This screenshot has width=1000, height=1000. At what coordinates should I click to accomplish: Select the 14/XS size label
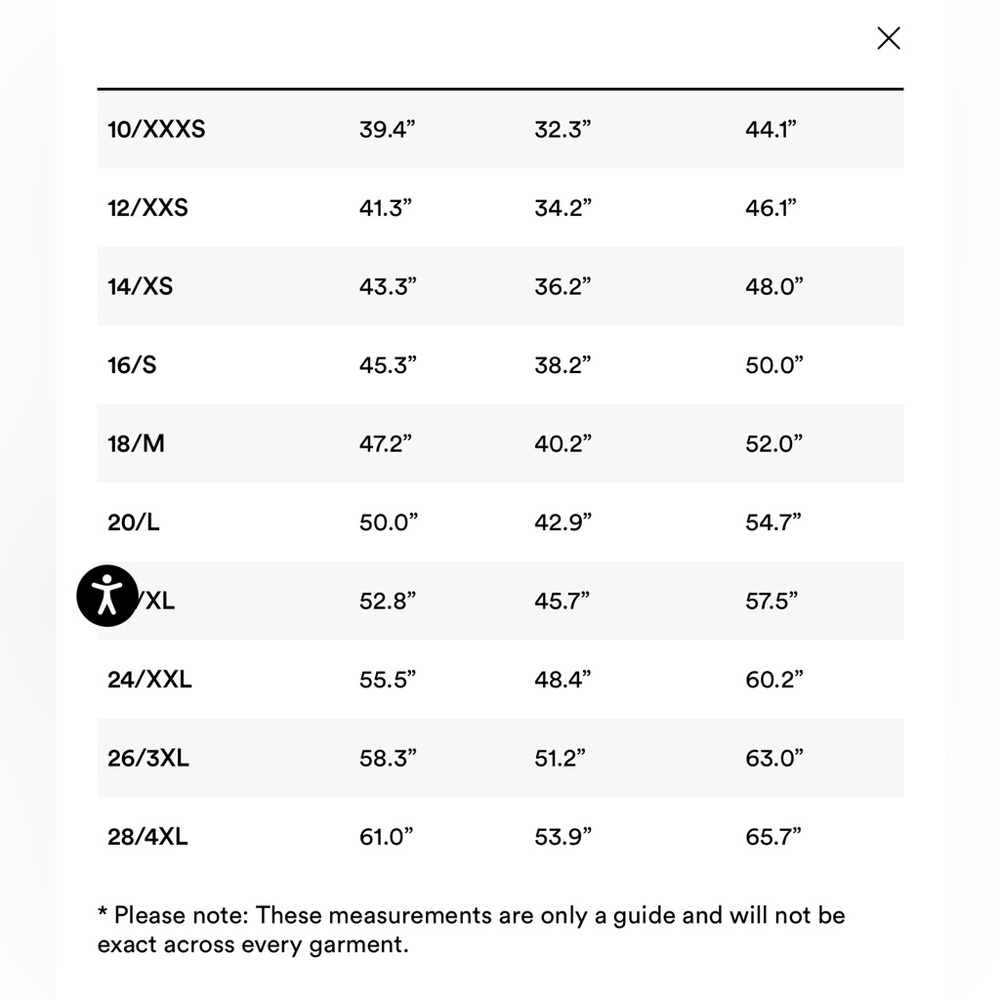pos(140,287)
